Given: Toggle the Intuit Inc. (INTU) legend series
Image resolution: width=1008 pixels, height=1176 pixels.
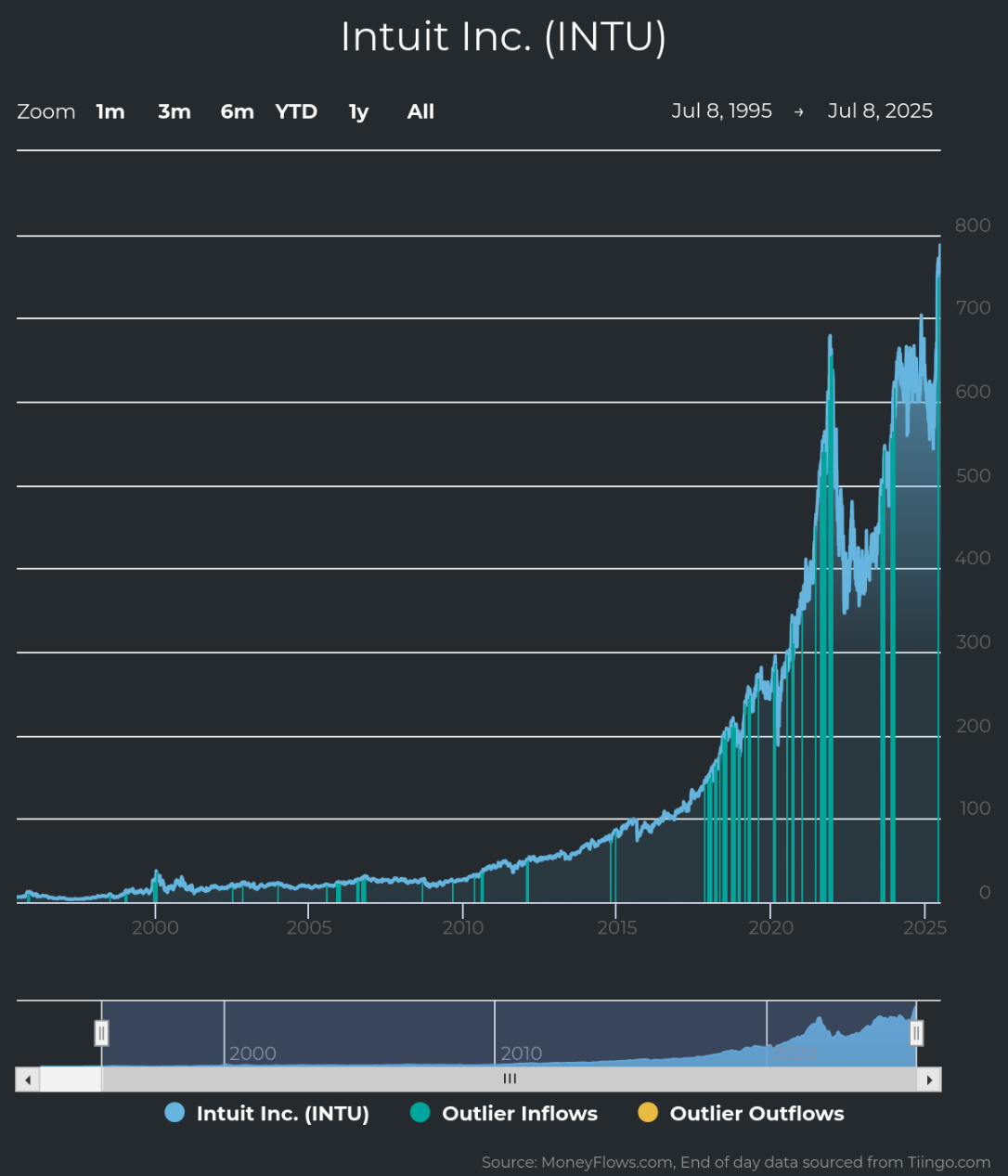Looking at the screenshot, I should click(267, 1114).
